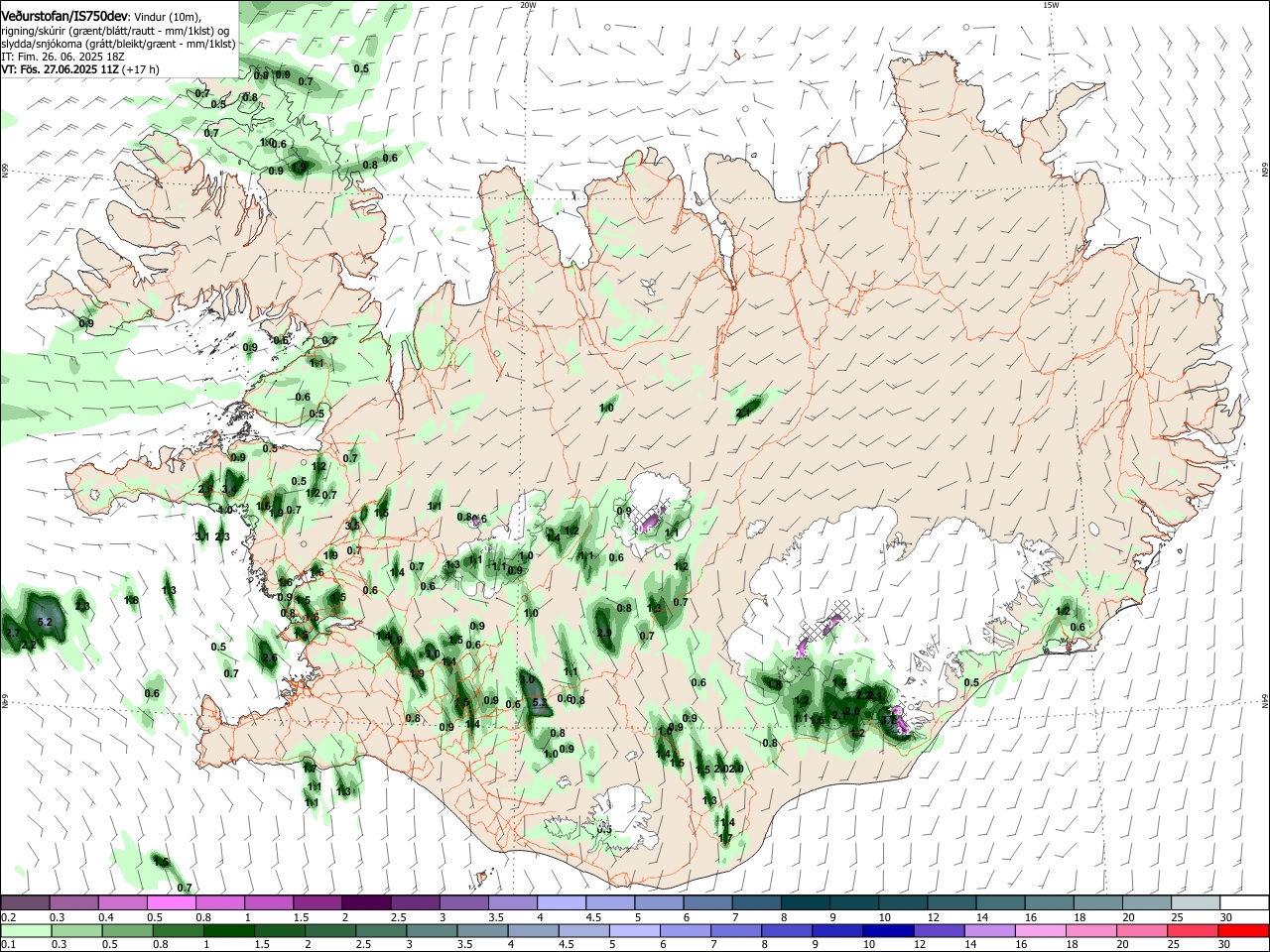Click the VT: Fös. 27.06.2025 11Z (+17 h) line
Viewport: 1270px width, 952px height.
(x=80, y=69)
